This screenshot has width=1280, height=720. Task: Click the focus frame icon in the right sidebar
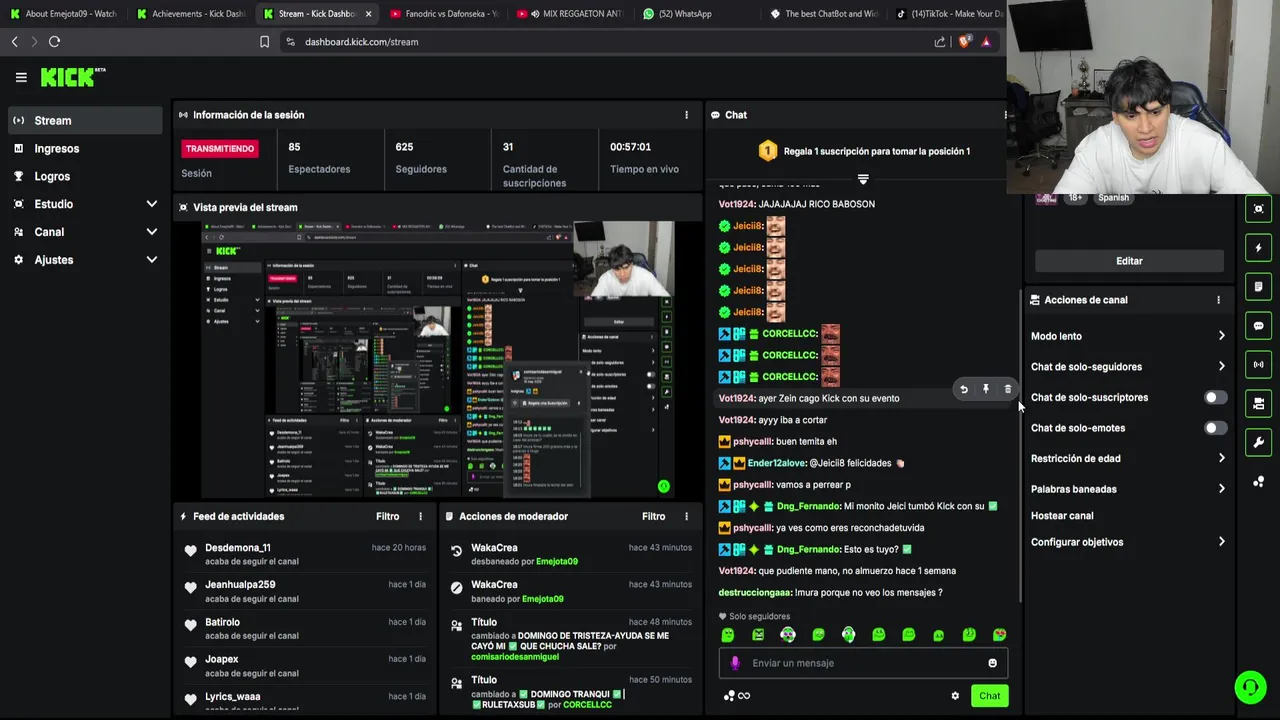(1258, 209)
